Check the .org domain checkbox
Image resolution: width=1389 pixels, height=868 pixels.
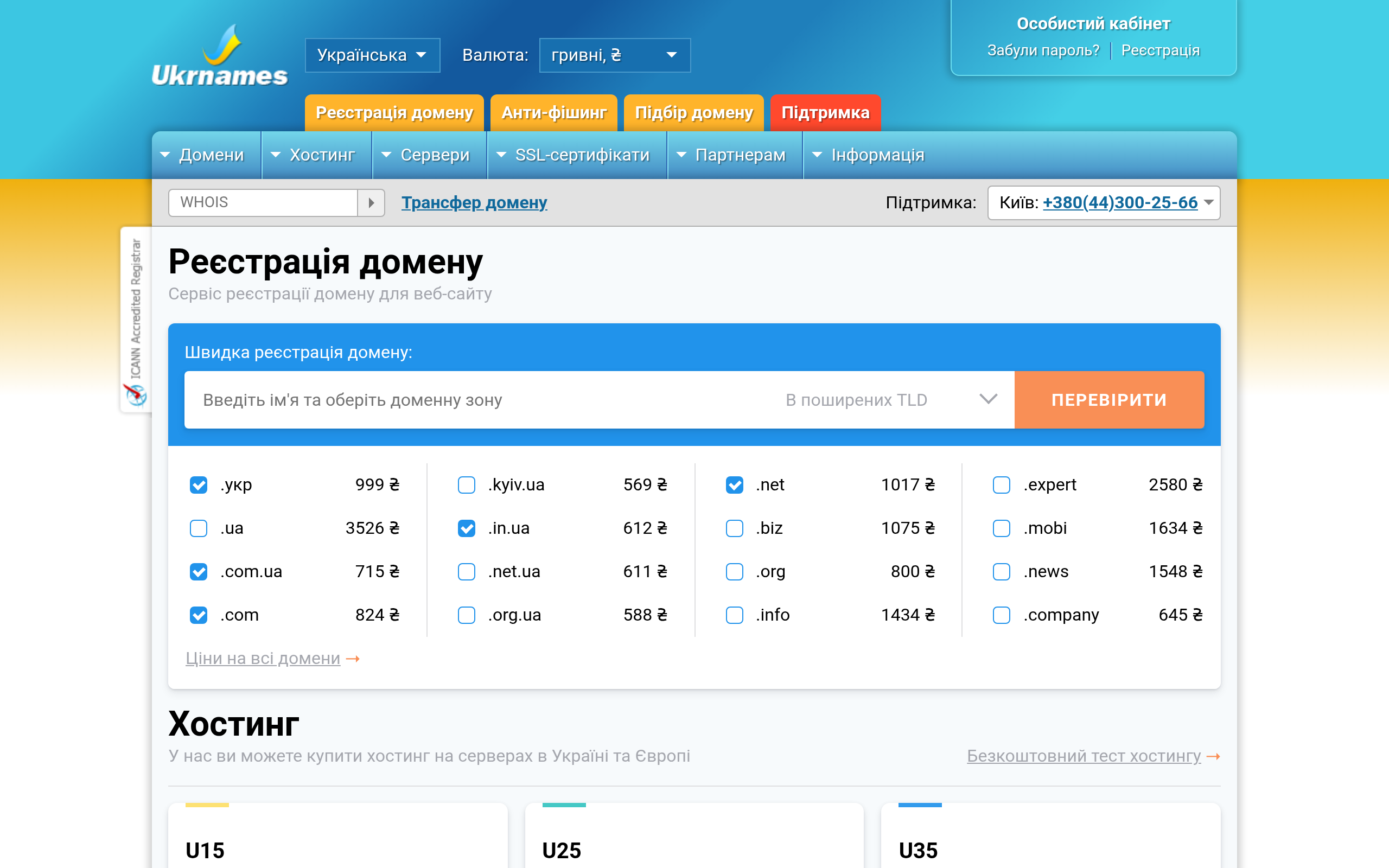pos(735,572)
